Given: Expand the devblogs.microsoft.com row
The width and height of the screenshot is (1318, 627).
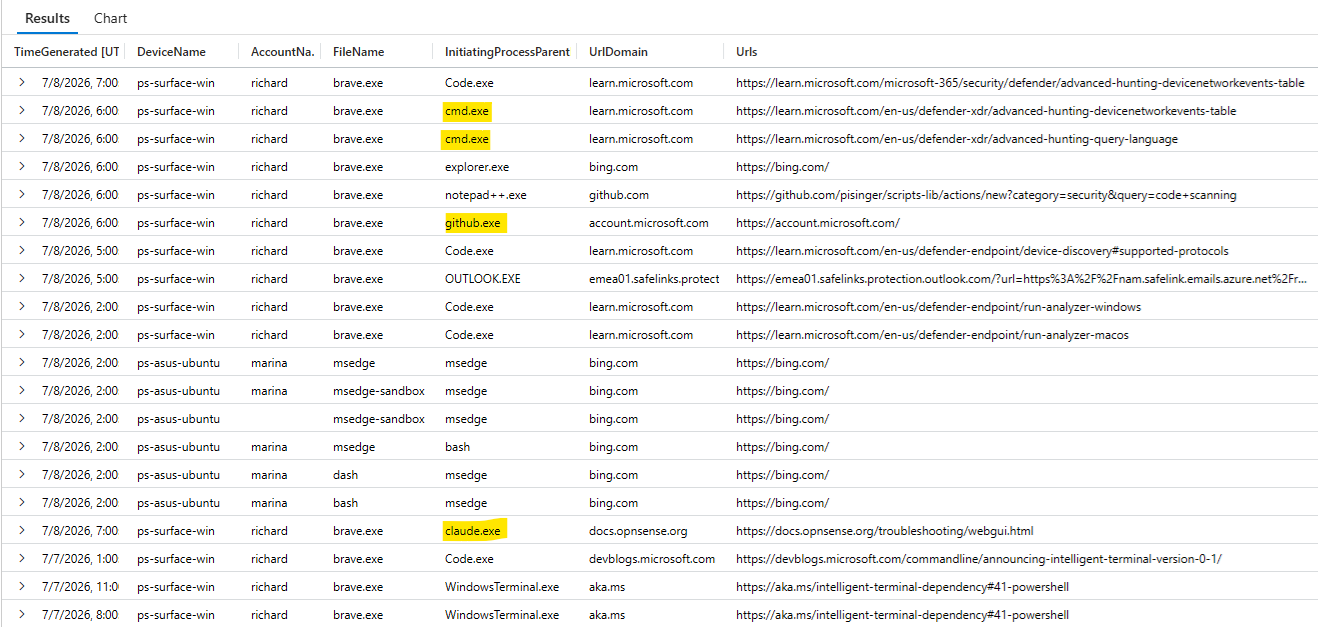Looking at the screenshot, I should [22, 559].
